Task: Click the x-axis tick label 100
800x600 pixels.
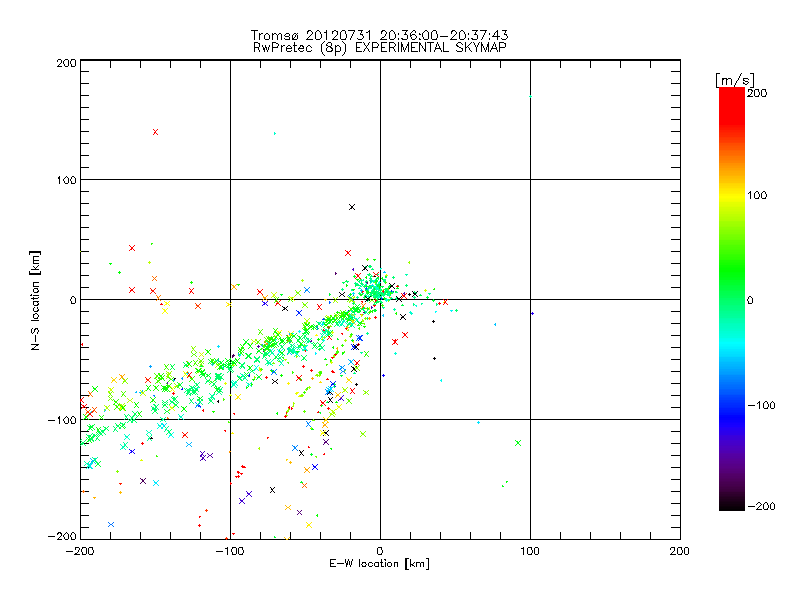Action: (529, 550)
